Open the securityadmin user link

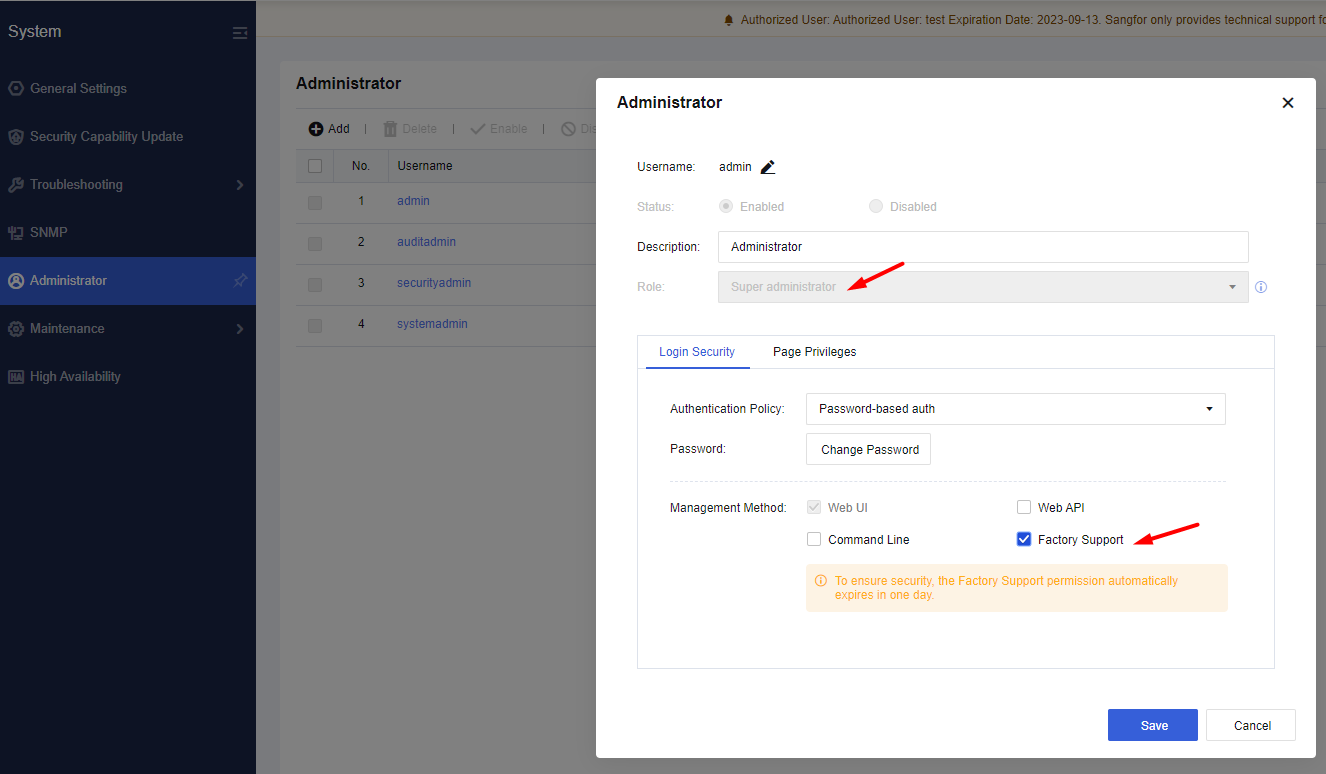(x=433, y=283)
